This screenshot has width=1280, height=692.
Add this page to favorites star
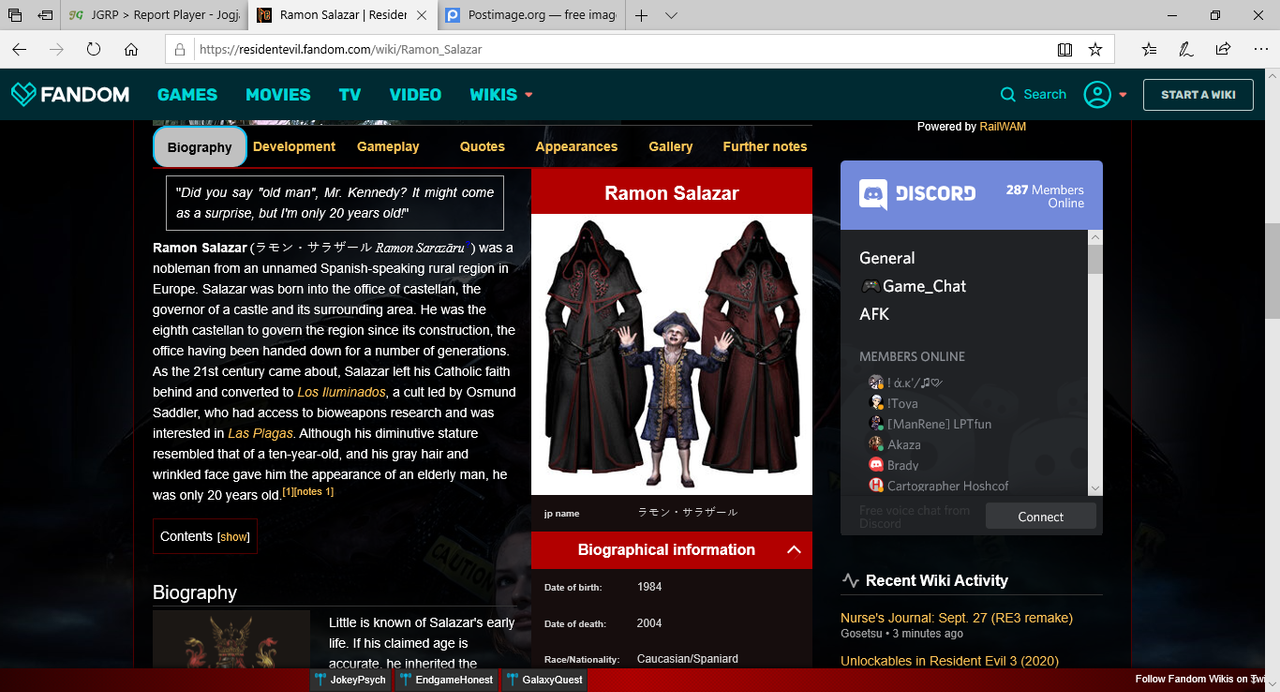1095,49
